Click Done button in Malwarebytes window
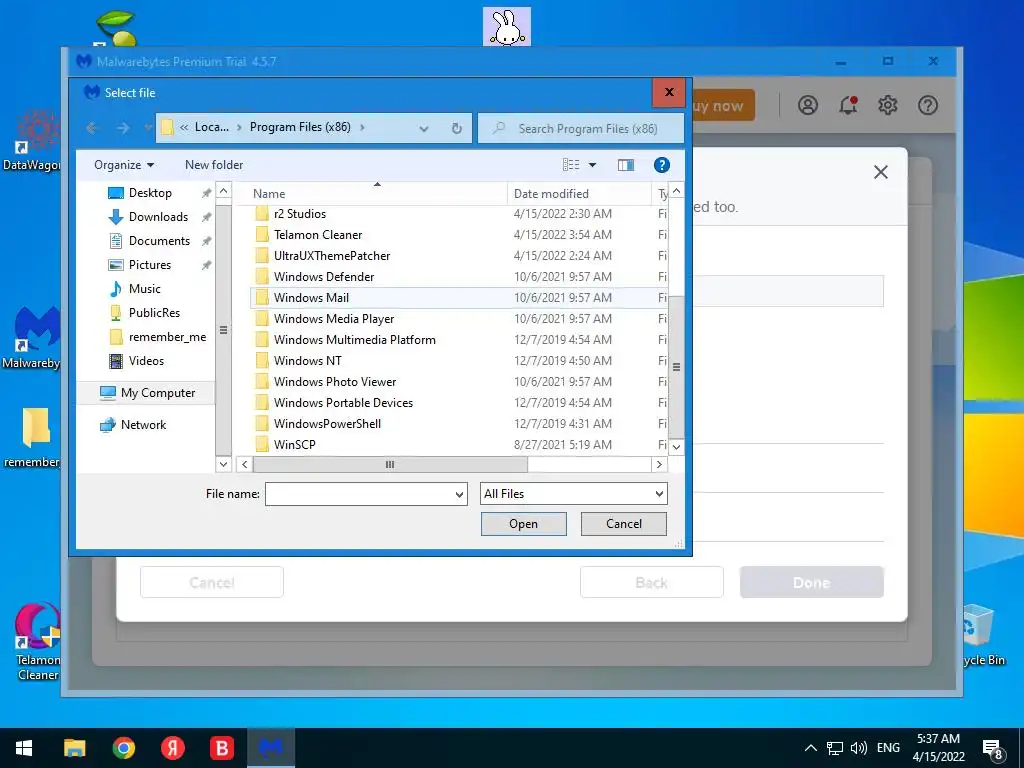The height and width of the screenshot is (768, 1024). click(811, 582)
